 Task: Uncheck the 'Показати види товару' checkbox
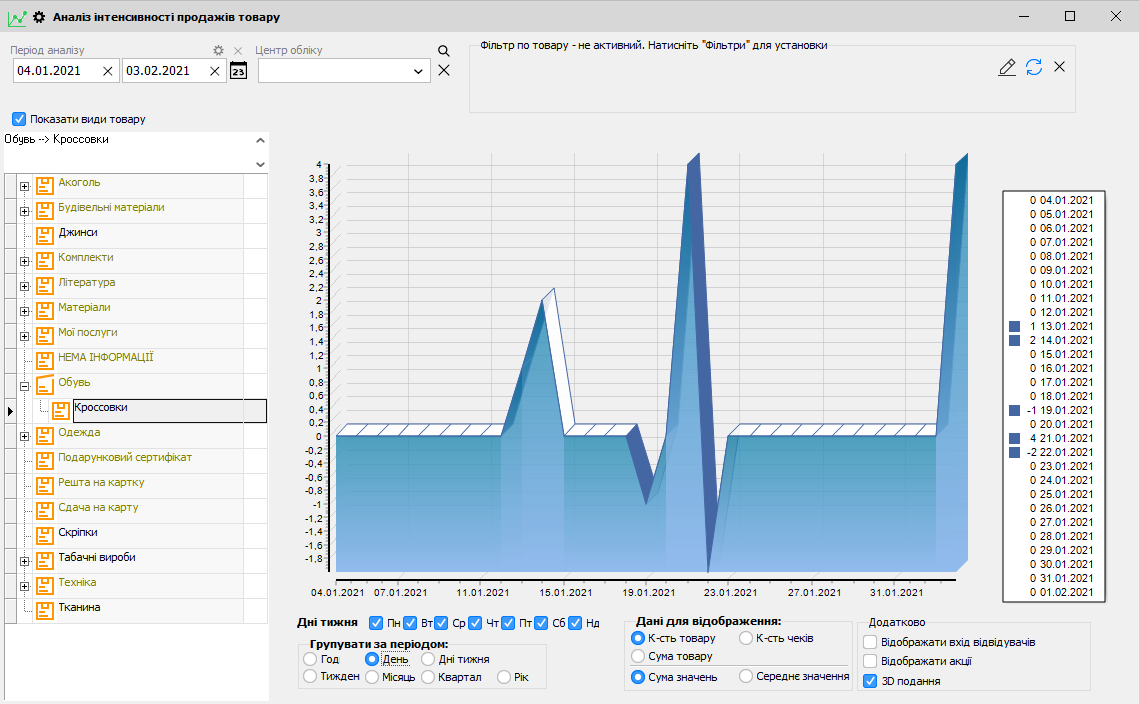coord(19,119)
